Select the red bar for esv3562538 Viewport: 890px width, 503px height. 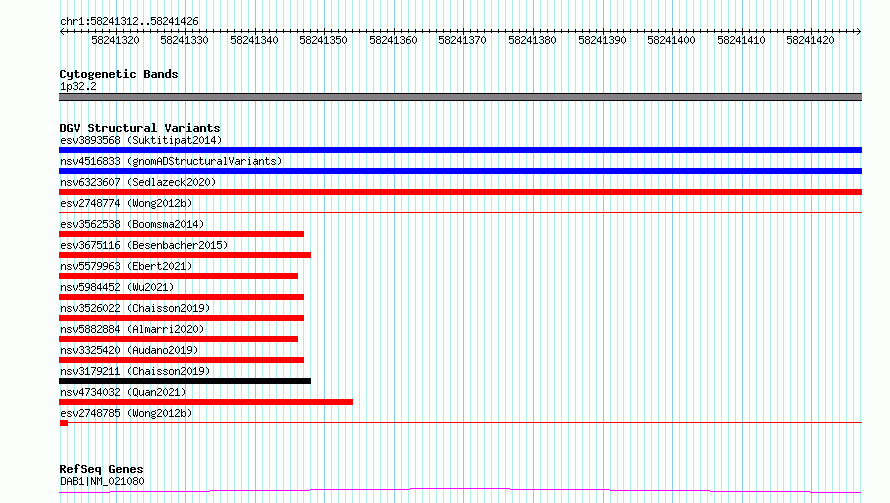click(182, 234)
